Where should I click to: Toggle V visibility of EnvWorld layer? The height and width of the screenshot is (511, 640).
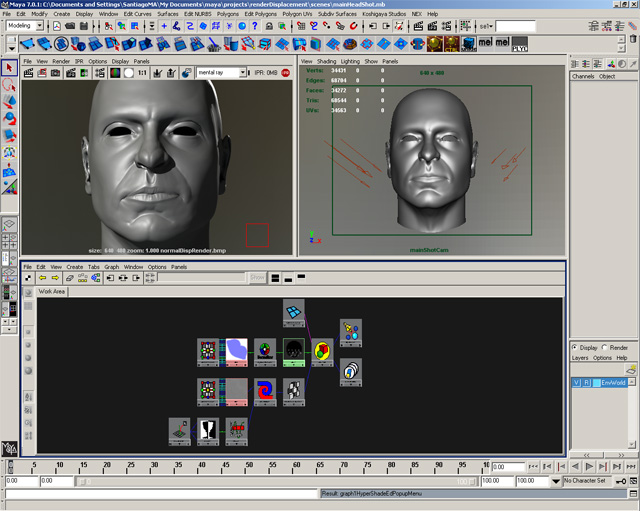tap(576, 383)
